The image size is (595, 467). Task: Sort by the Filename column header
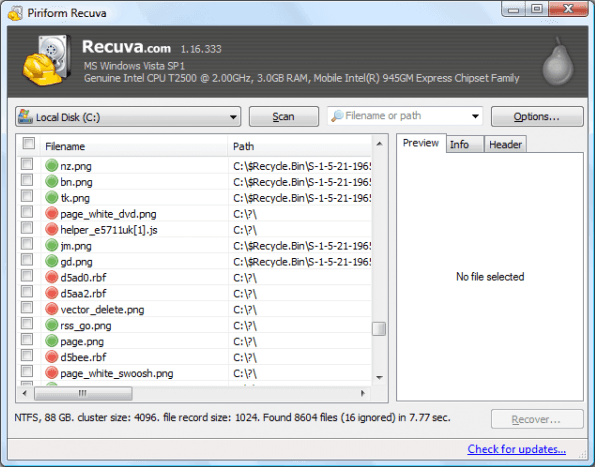coord(134,146)
